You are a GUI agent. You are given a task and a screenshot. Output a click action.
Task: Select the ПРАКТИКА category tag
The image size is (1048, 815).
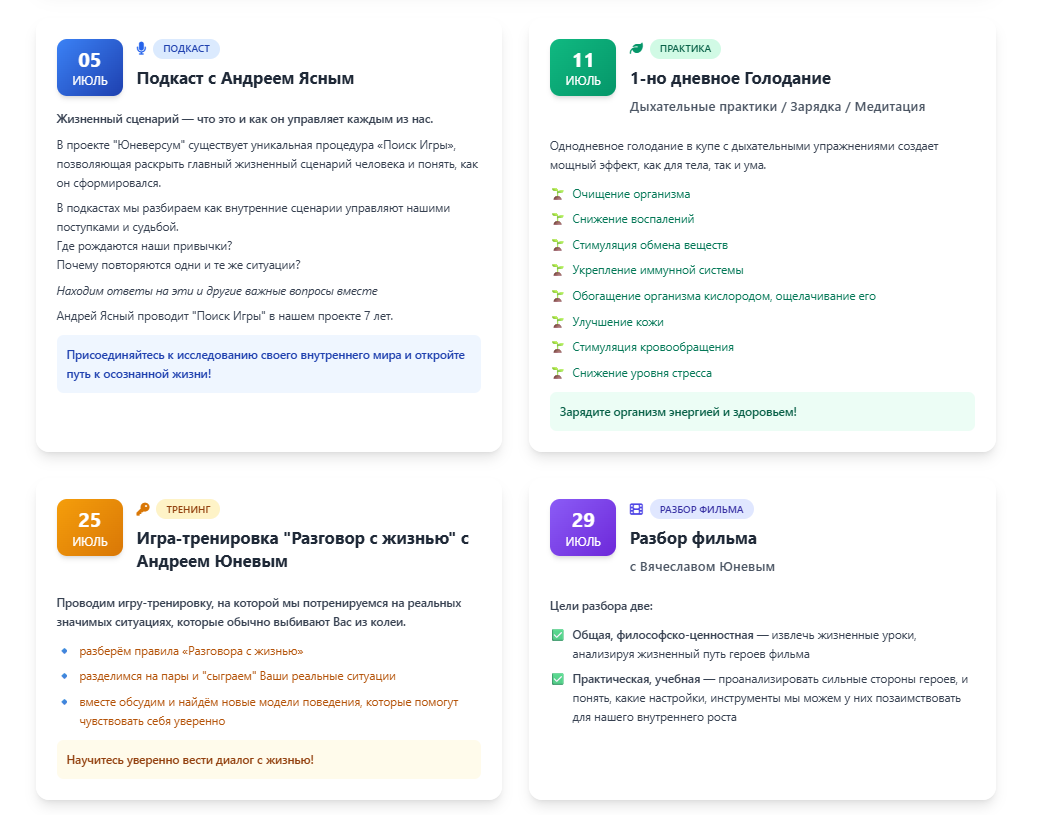685,48
